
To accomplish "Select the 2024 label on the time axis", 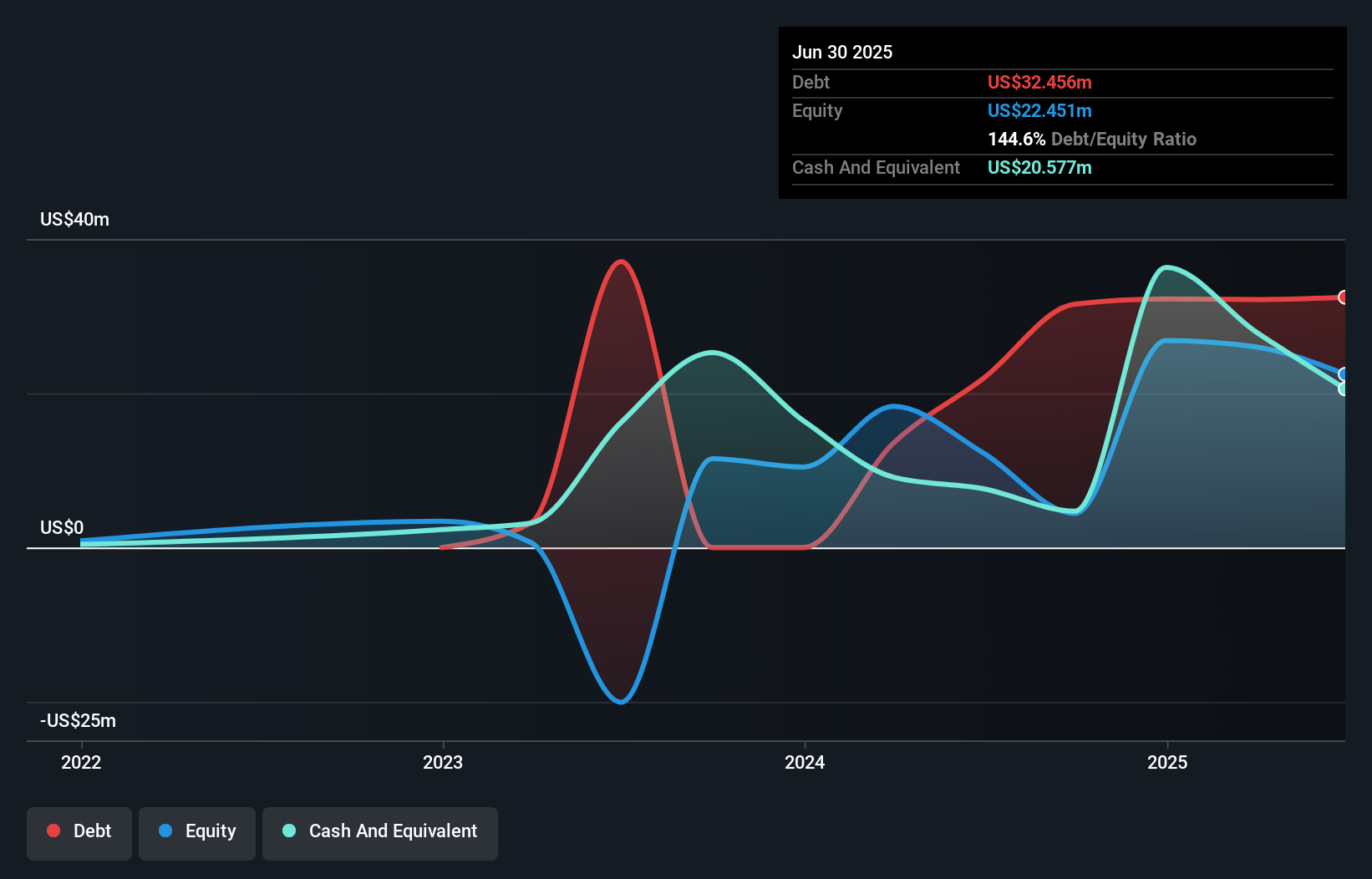I will coord(805,762).
